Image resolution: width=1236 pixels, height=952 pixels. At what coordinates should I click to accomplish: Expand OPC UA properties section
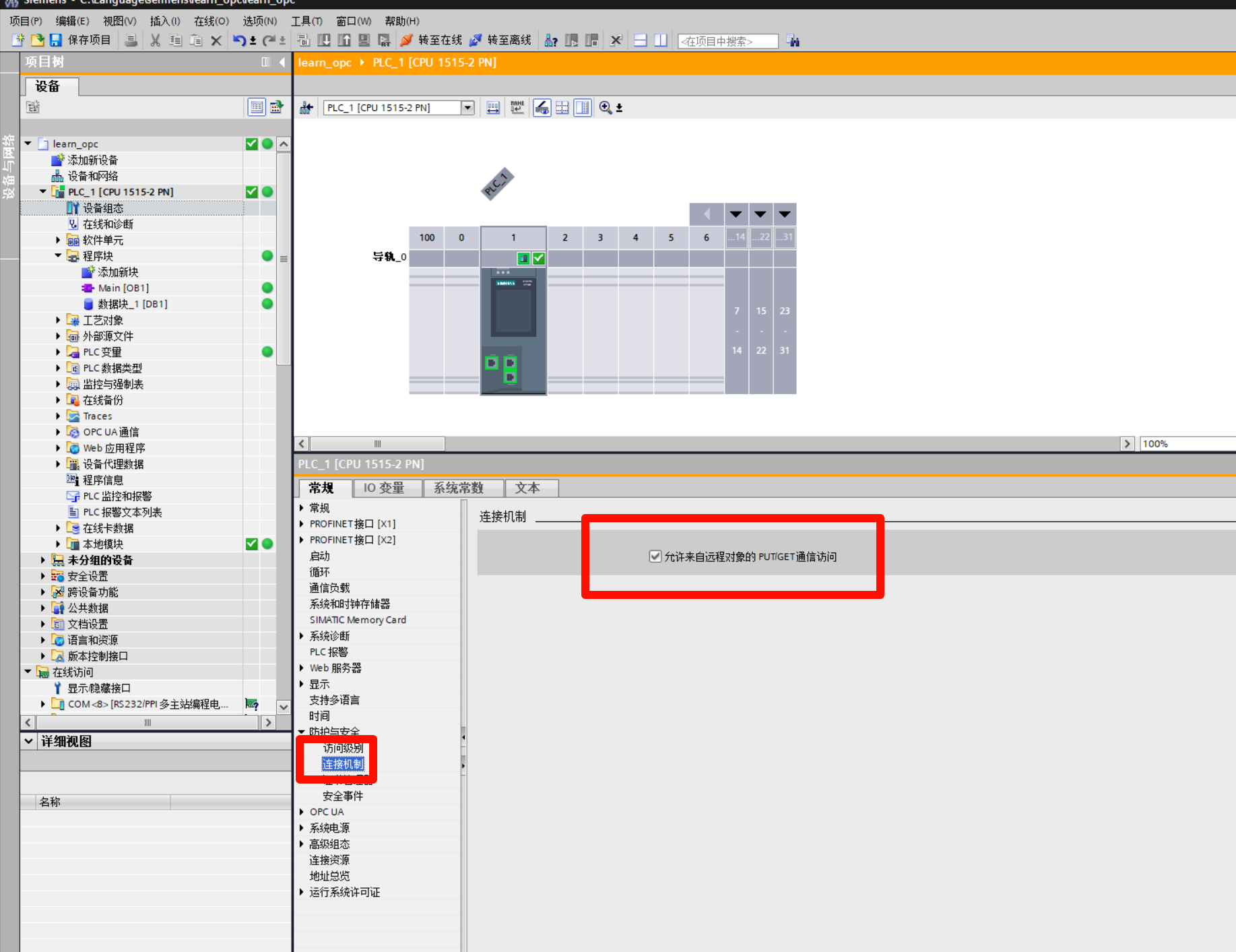(302, 812)
